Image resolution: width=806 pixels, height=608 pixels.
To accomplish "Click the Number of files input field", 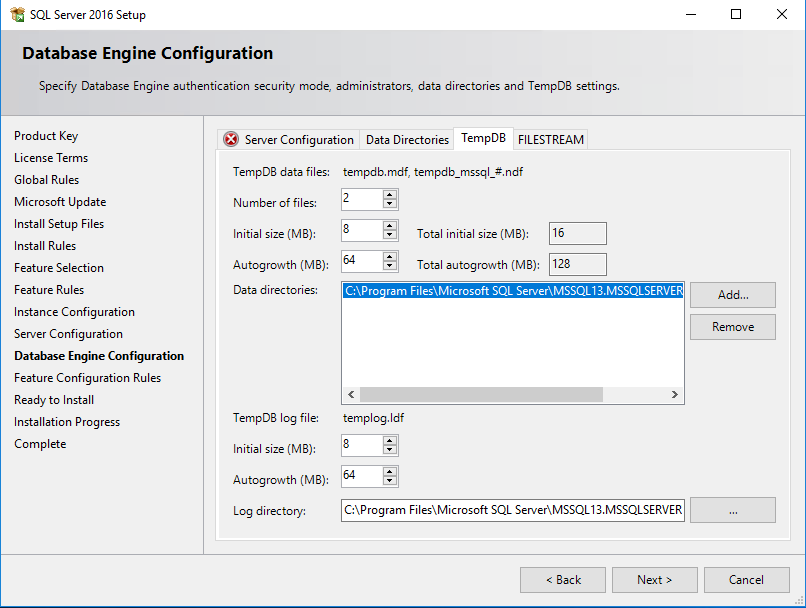I will (362, 199).
